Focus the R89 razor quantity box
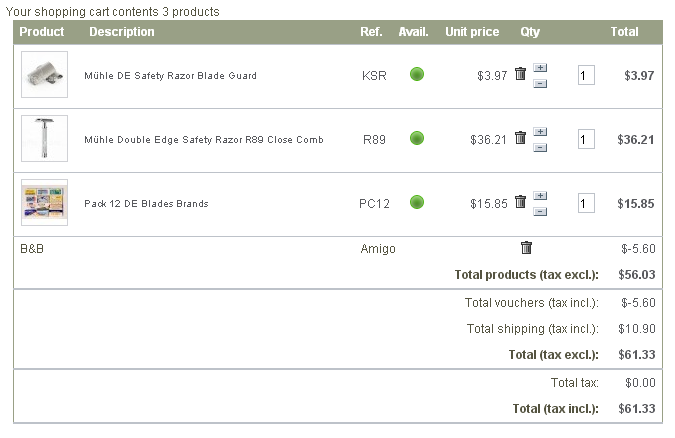The width and height of the screenshot is (675, 438). pyautogui.click(x=586, y=139)
